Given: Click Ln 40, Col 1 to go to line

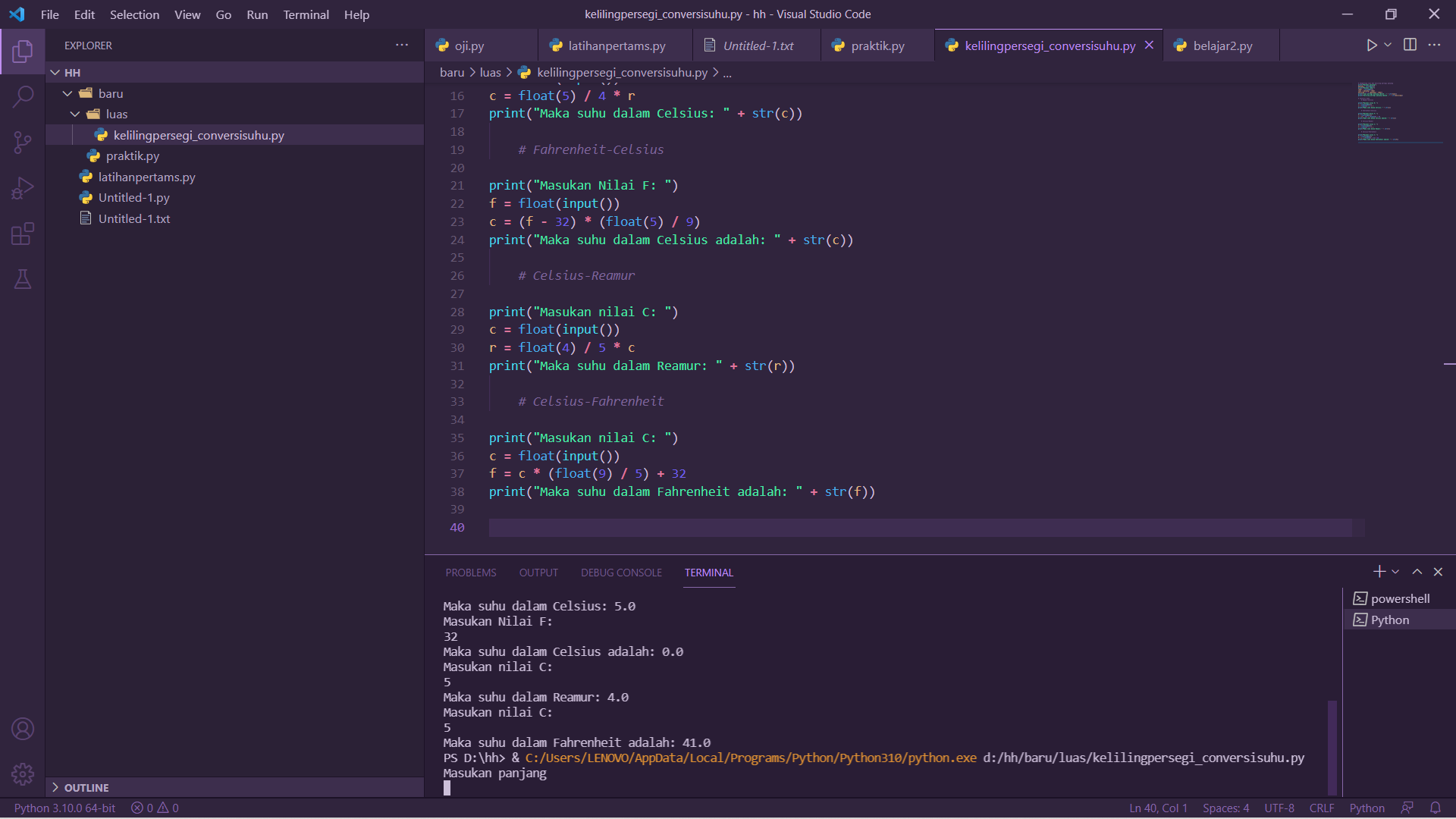Looking at the screenshot, I should (x=1157, y=808).
